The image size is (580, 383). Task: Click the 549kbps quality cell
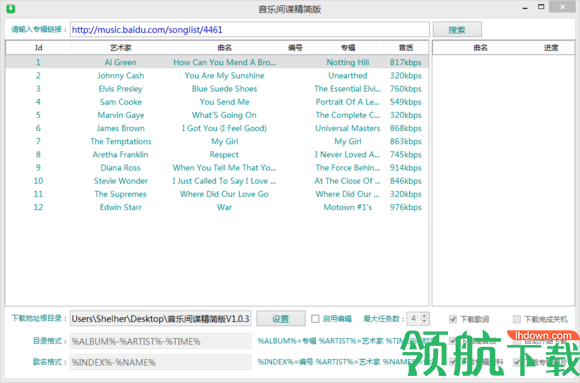tap(406, 102)
